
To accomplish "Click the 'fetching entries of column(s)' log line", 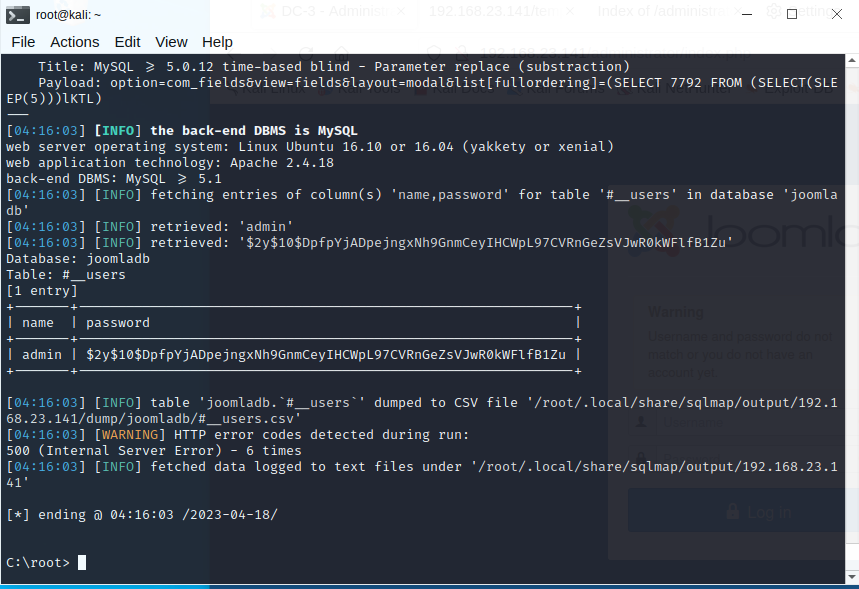I will pyautogui.click(x=422, y=203).
